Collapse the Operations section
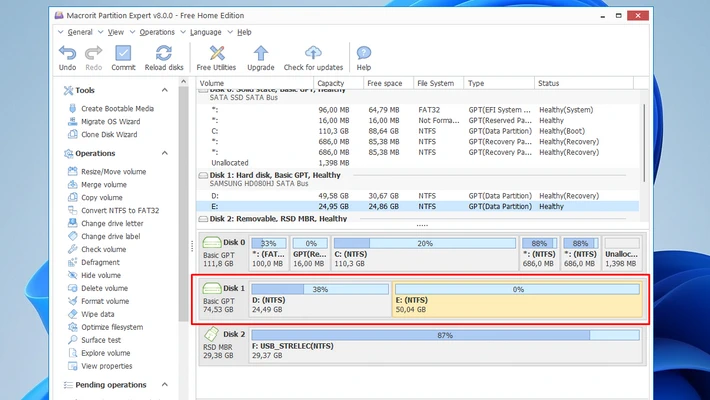The image size is (710, 400). point(165,153)
